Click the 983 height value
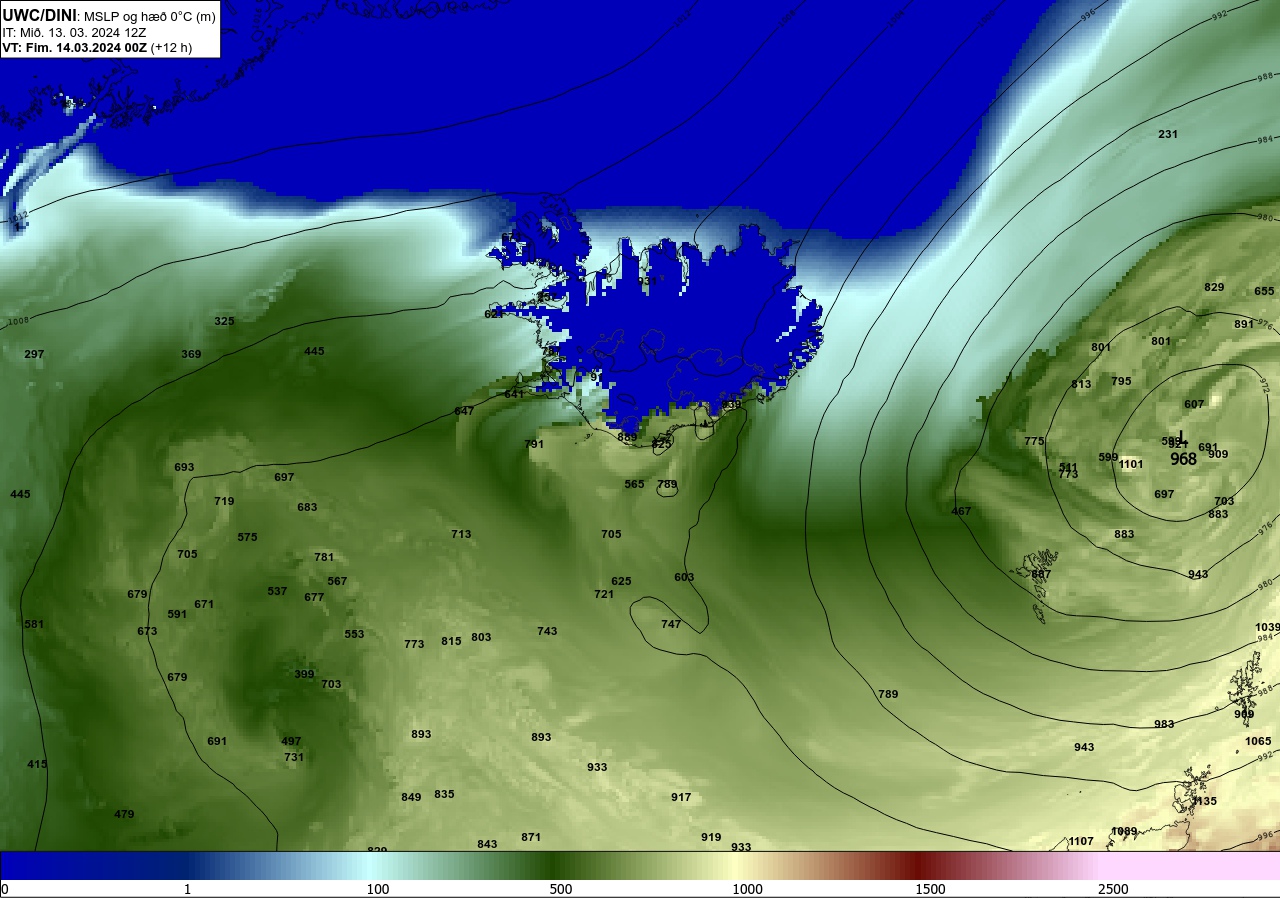The height and width of the screenshot is (898, 1280). [x=1164, y=724]
